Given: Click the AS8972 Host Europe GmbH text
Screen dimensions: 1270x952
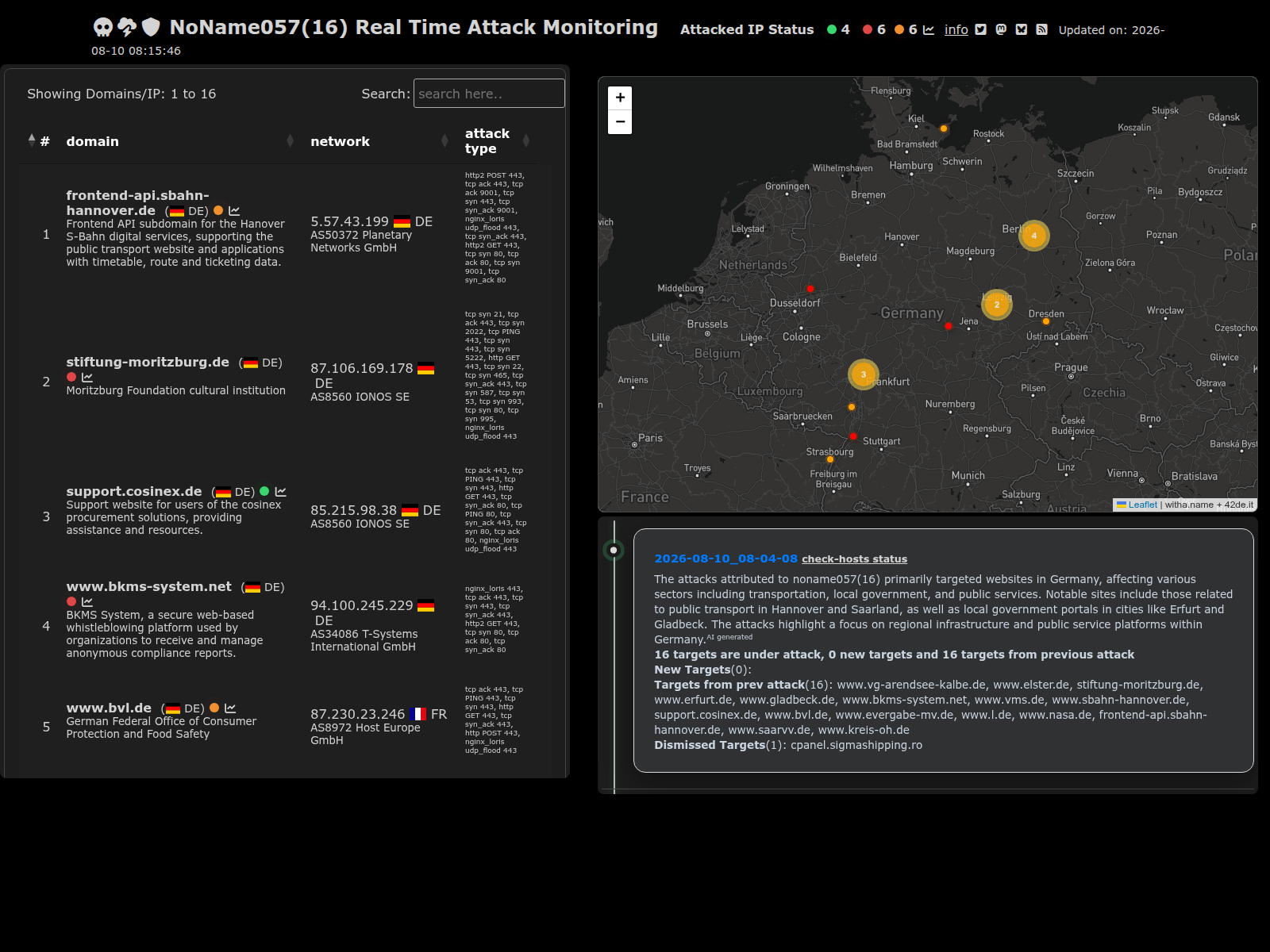Looking at the screenshot, I should tap(365, 734).
